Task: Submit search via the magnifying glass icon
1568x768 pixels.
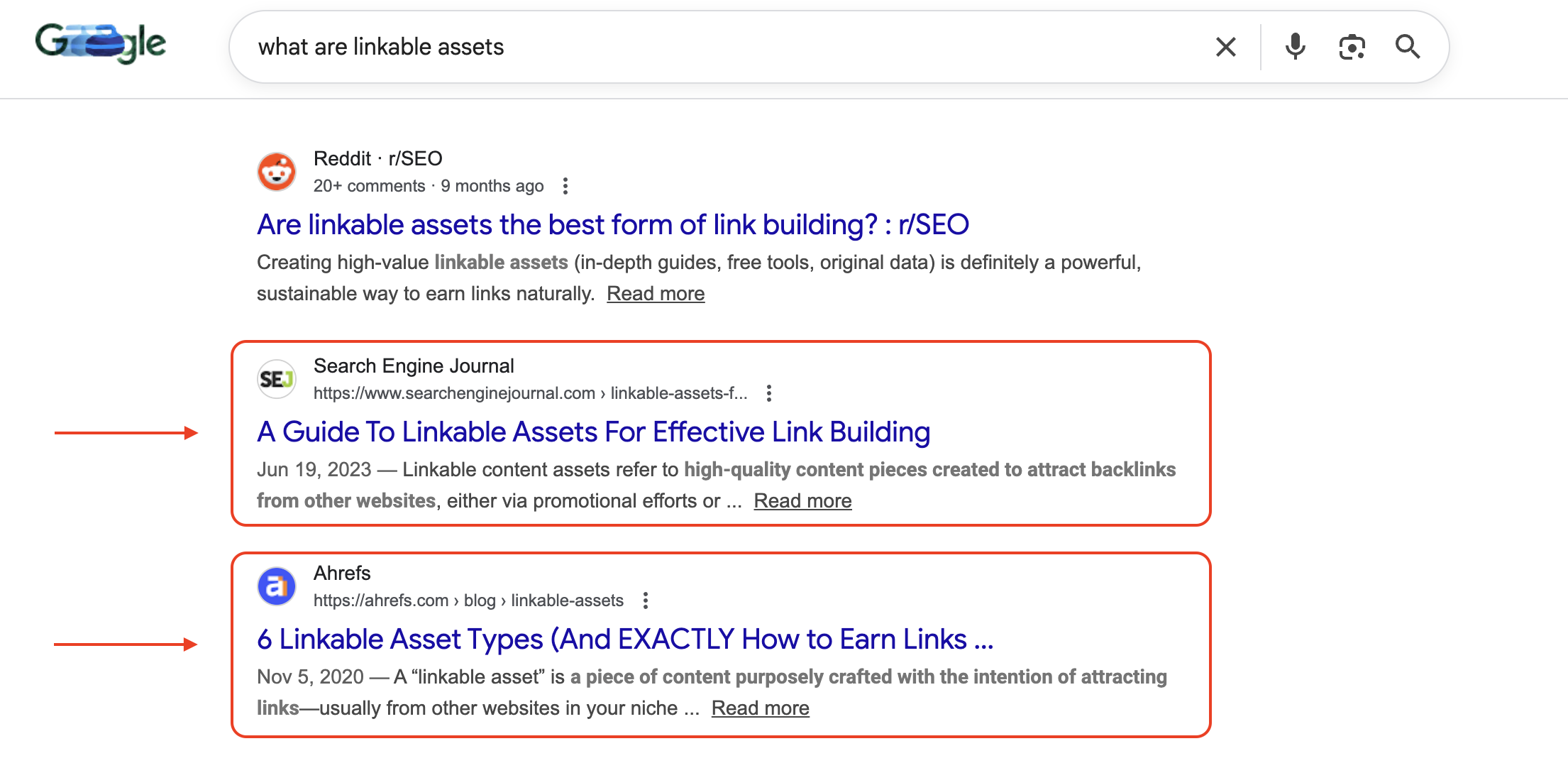Action: [x=1408, y=46]
